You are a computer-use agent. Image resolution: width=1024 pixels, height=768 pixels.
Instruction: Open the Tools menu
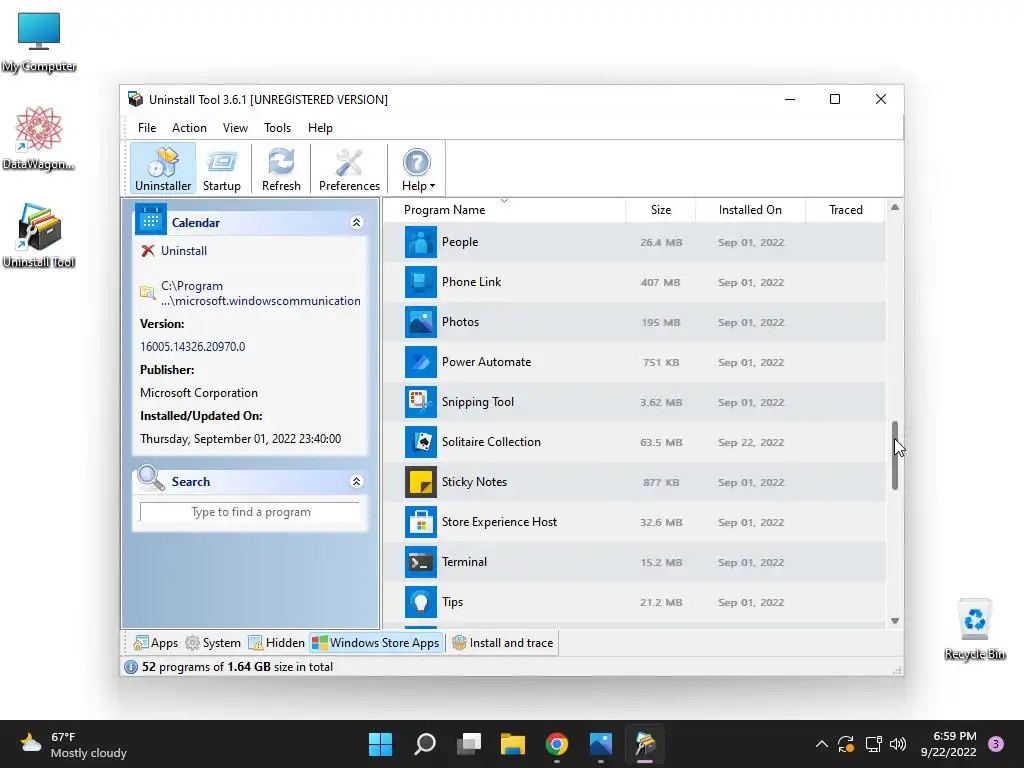278,128
